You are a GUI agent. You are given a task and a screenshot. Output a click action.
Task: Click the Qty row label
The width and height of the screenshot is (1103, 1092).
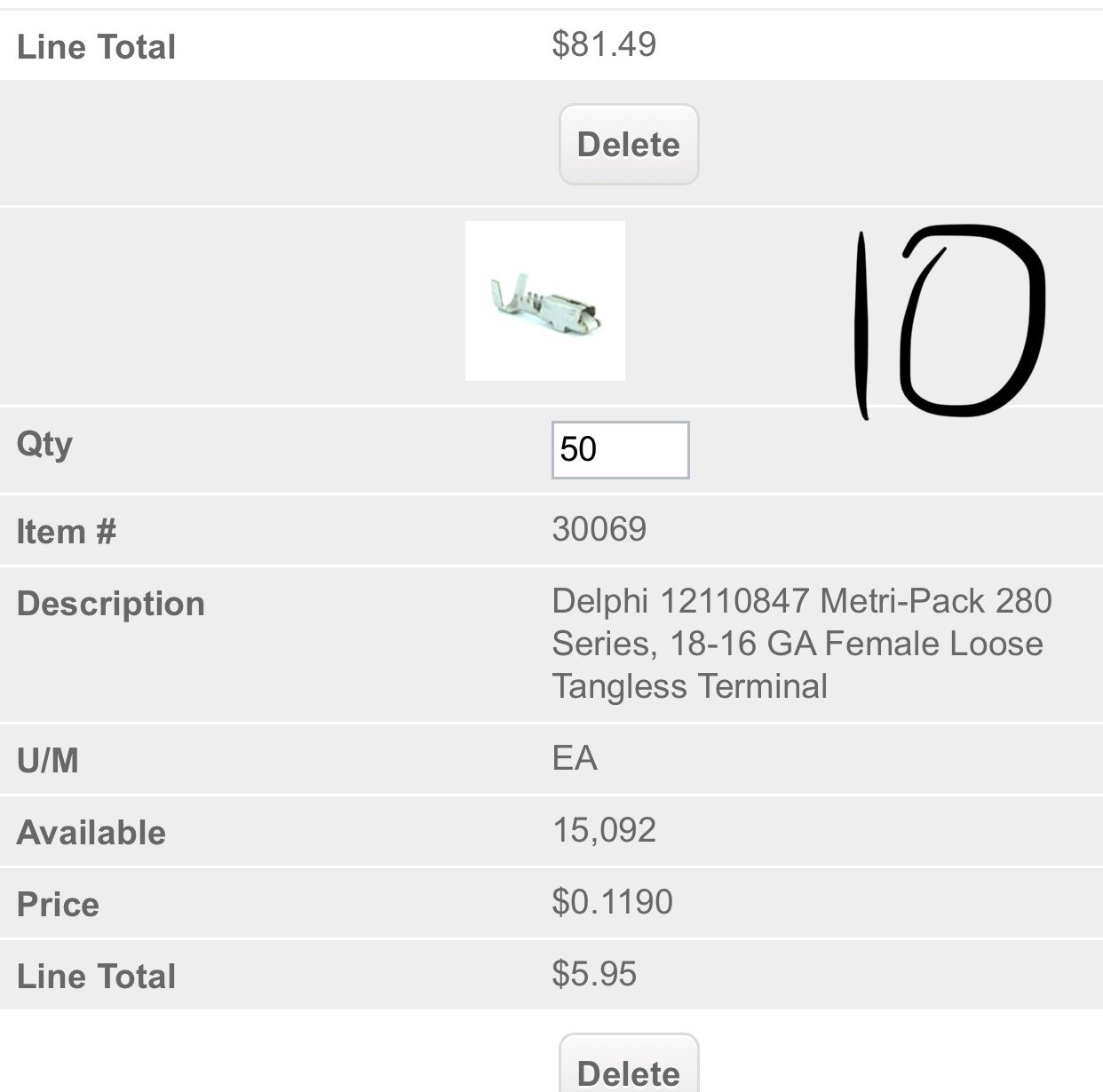tap(44, 445)
